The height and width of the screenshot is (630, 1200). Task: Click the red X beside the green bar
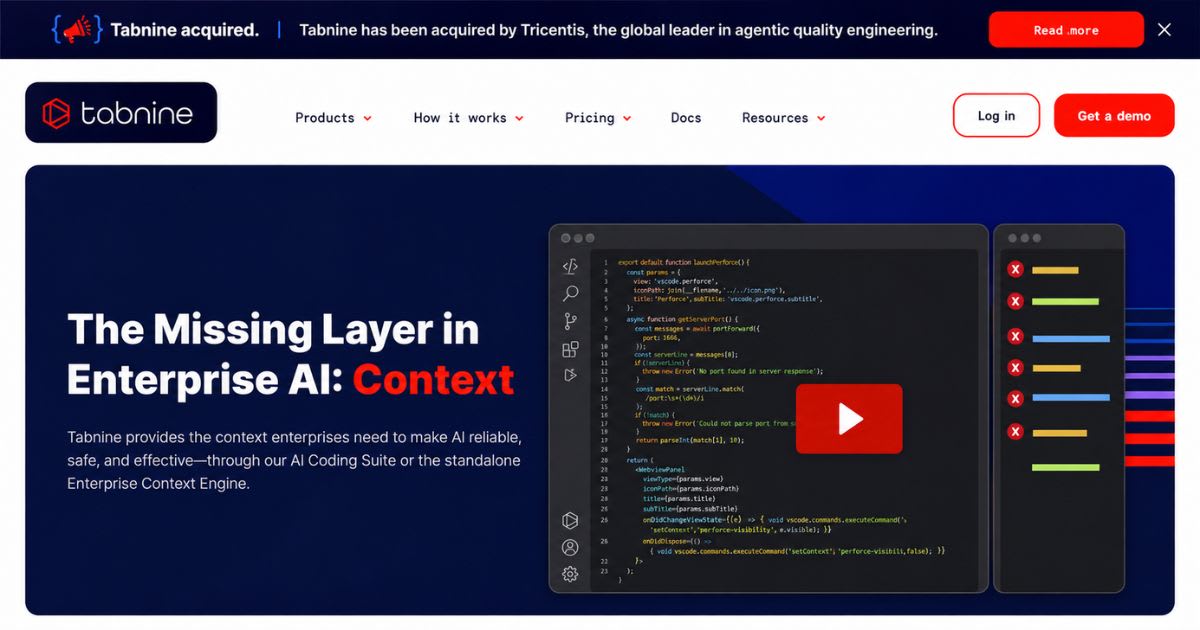click(x=1015, y=301)
